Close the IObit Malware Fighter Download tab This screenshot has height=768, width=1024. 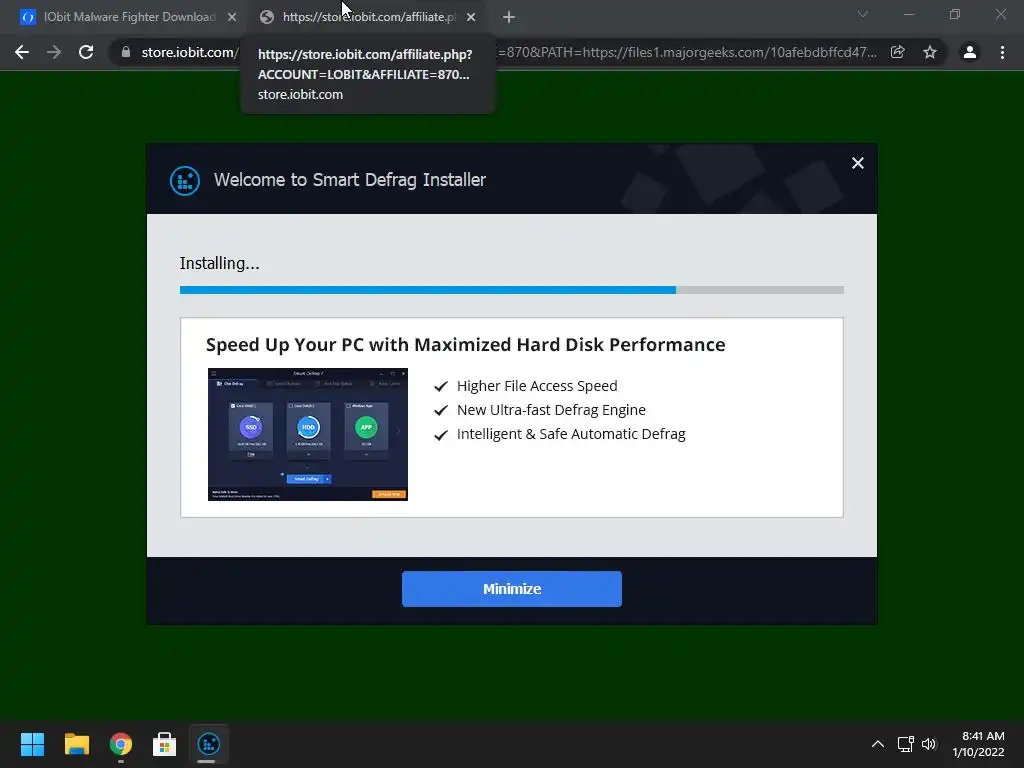pos(232,18)
